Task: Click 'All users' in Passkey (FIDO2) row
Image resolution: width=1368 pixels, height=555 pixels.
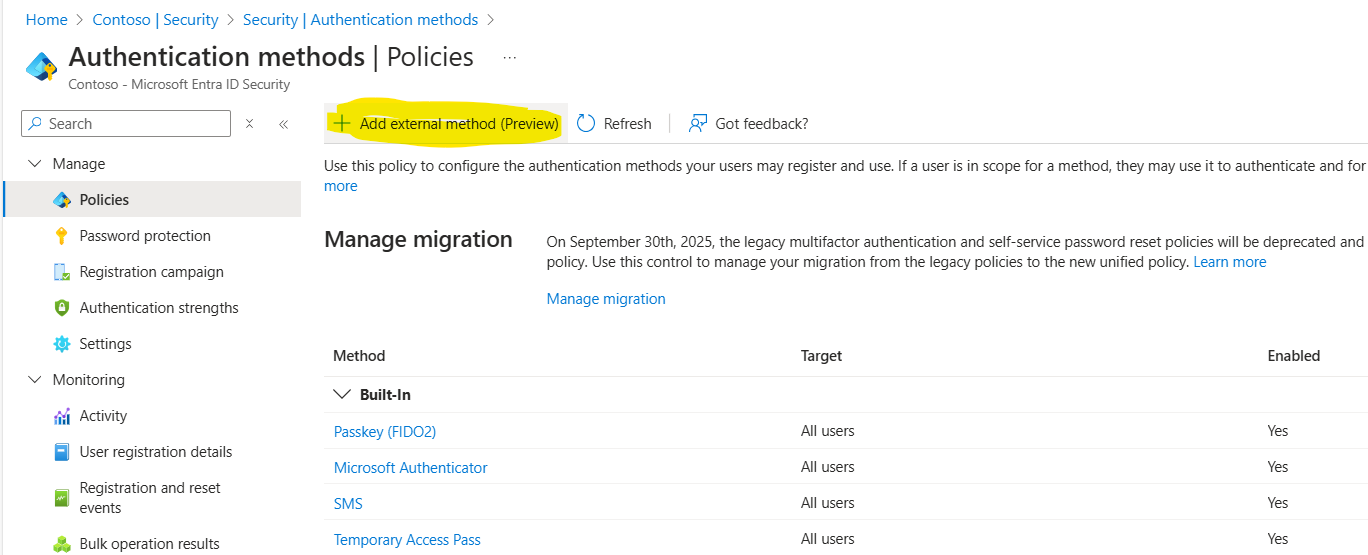Action: tap(828, 431)
